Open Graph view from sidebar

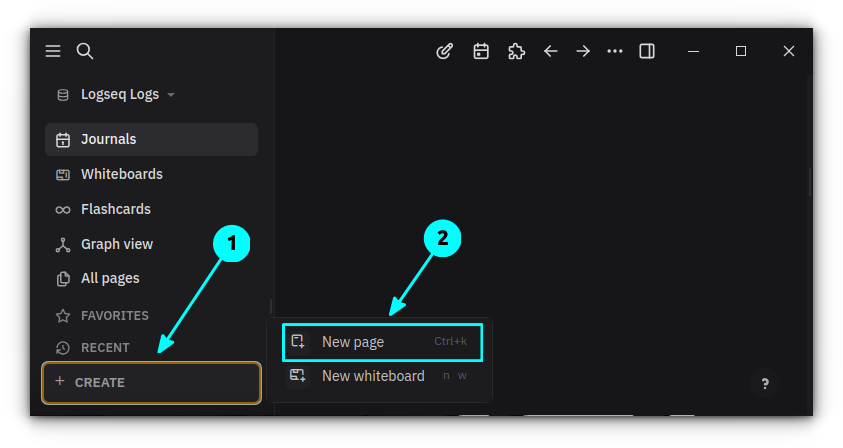[116, 244]
